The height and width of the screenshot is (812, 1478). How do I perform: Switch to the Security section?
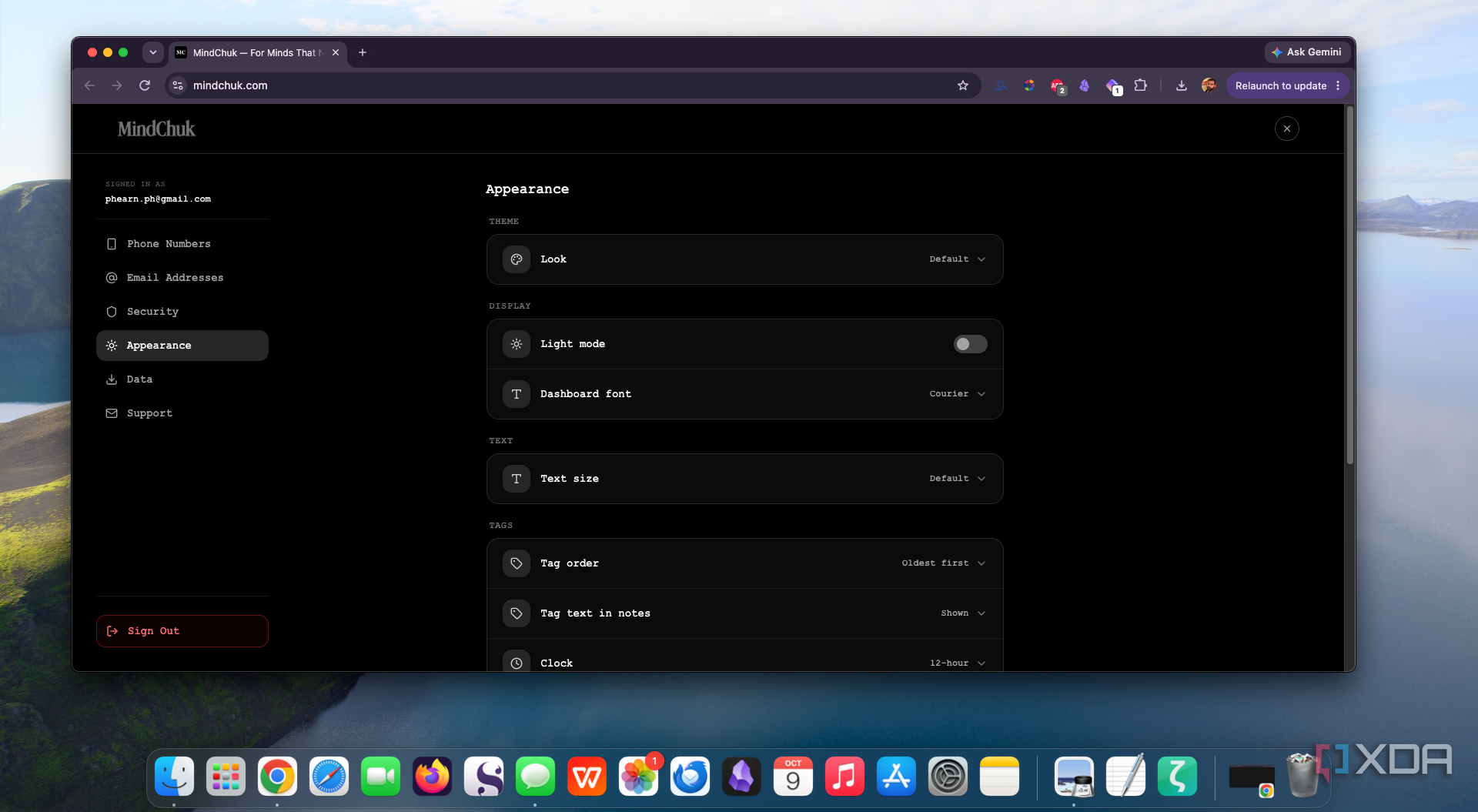182,312
